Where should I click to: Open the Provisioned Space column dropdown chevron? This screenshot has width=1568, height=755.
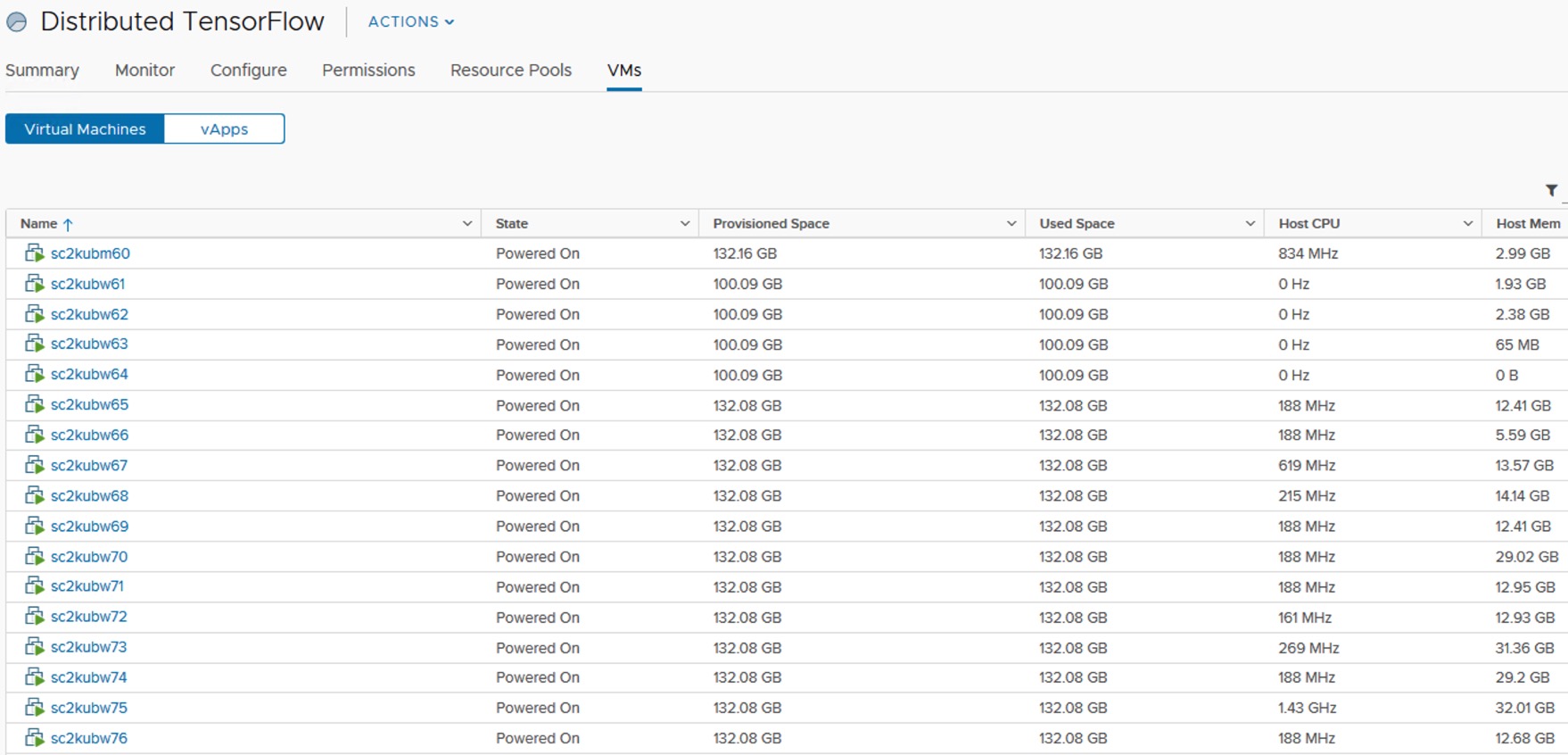pos(1011,224)
